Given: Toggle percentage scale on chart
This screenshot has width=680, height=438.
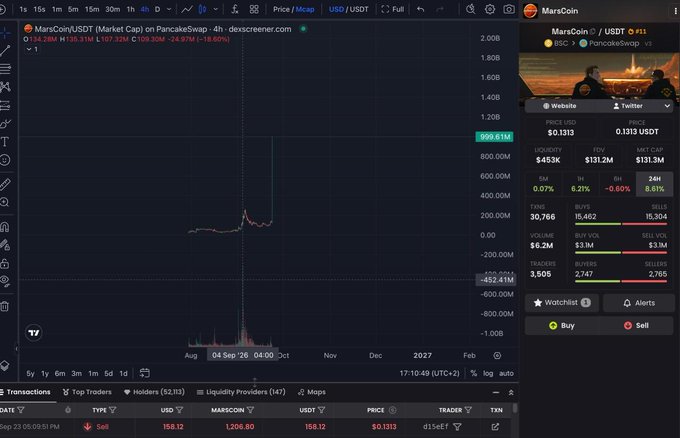Looking at the screenshot, I should (x=474, y=373).
